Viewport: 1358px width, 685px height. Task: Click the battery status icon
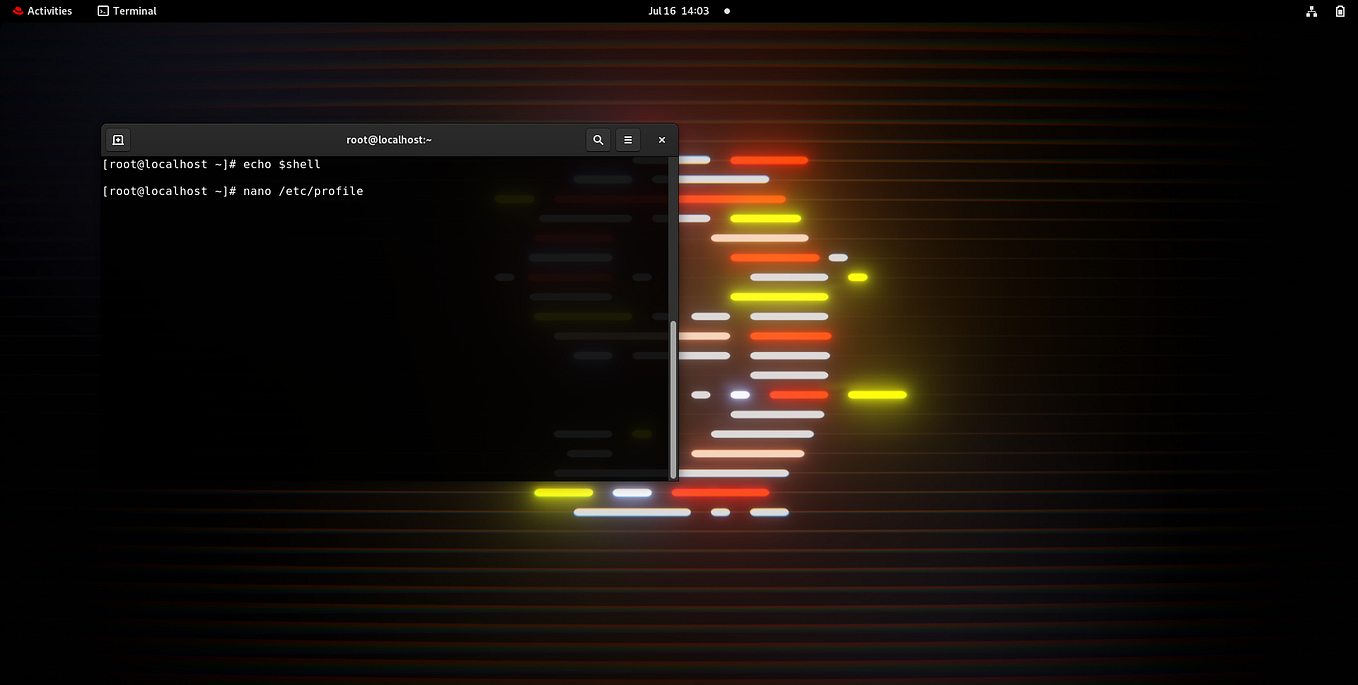click(1340, 11)
